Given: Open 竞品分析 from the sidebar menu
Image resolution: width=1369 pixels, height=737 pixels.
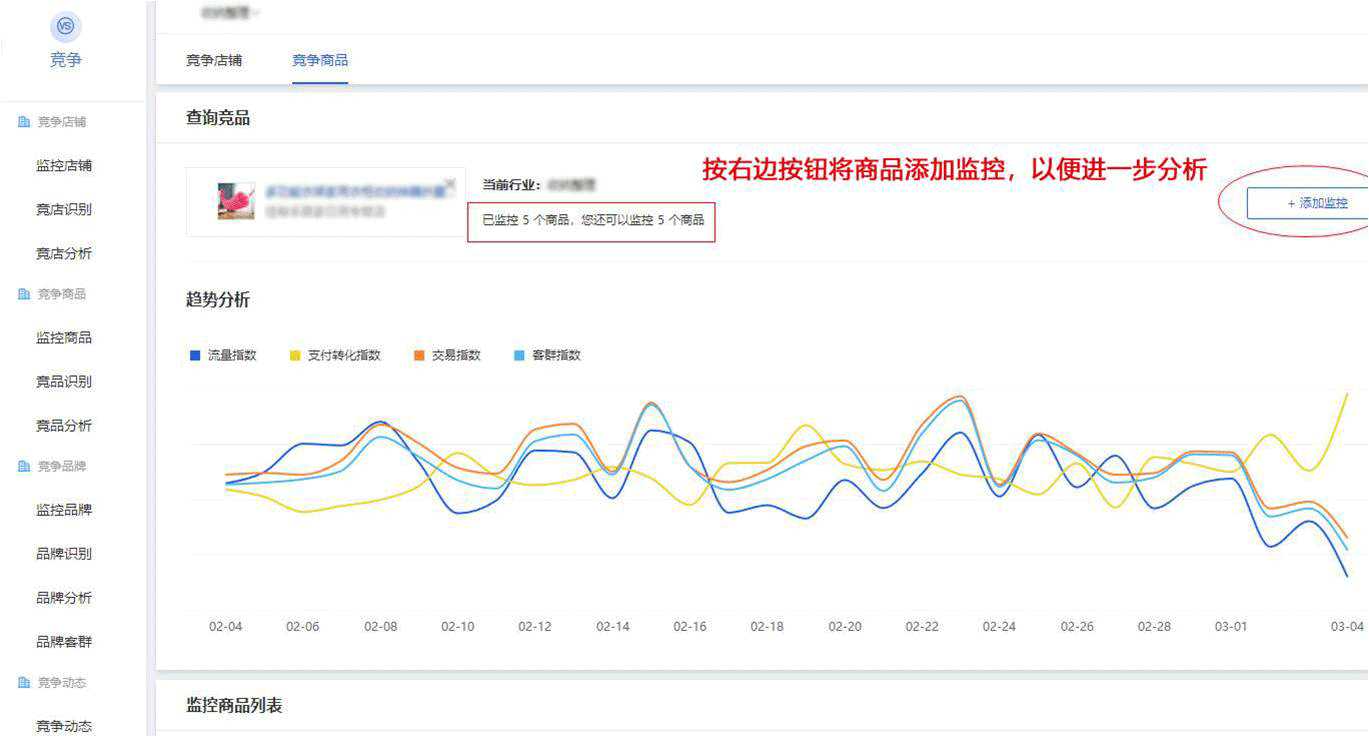Looking at the screenshot, I should point(64,426).
